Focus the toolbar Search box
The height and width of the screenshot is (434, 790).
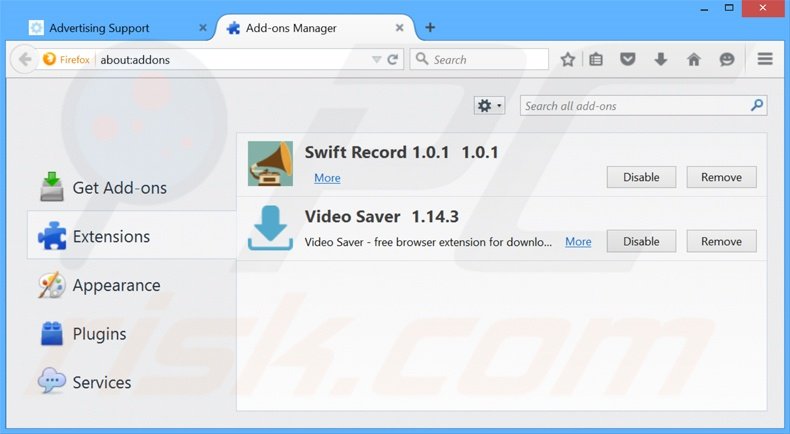tap(479, 59)
